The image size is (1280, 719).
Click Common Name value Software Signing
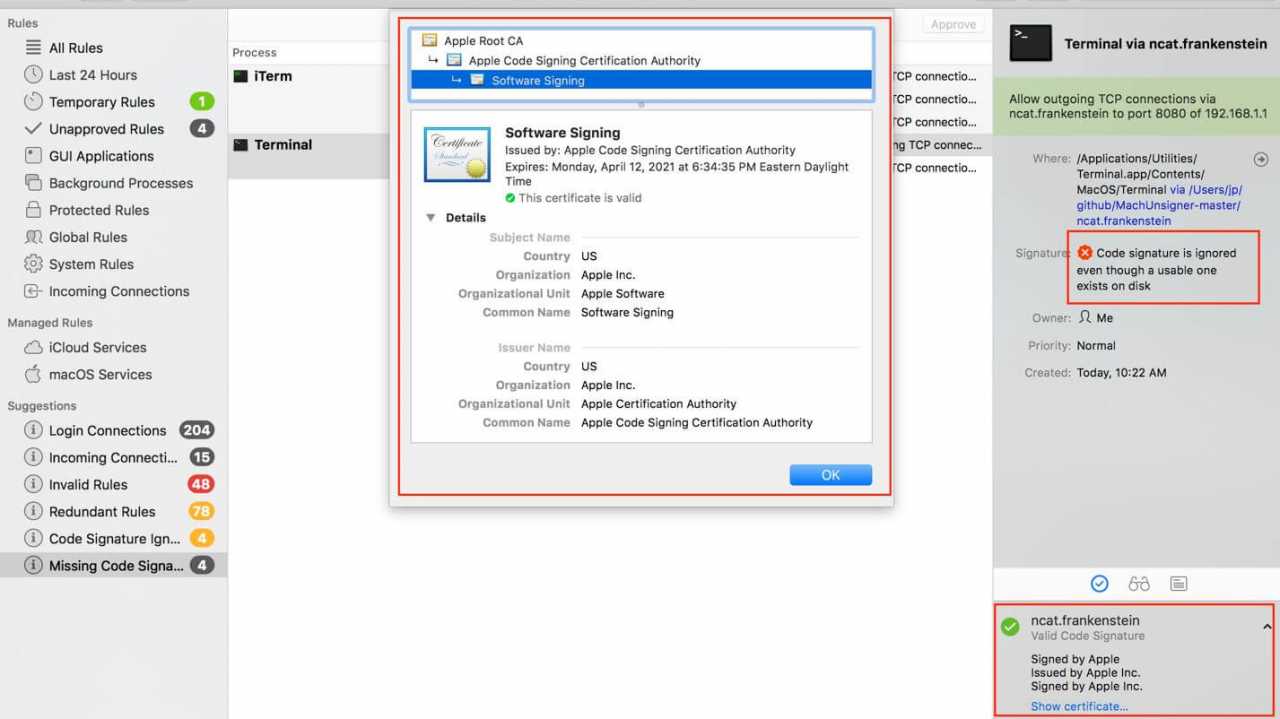[x=627, y=312]
